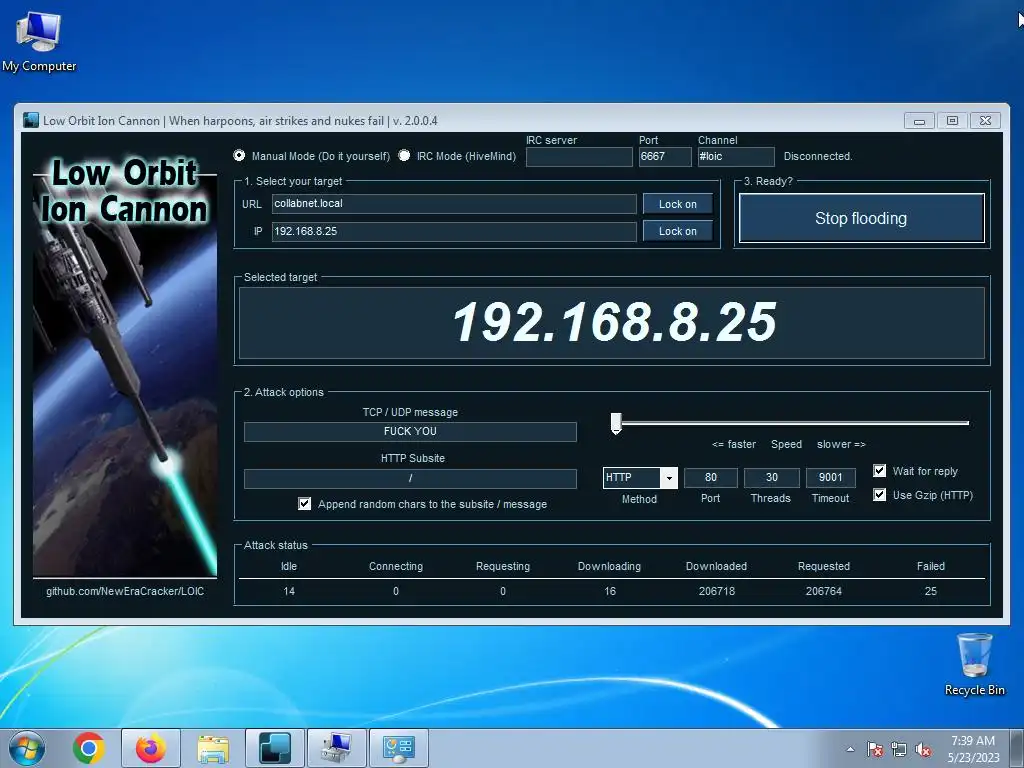The height and width of the screenshot is (768, 1024).
Task: Close the Low Orbit Ion Cannon window
Action: 985,121
